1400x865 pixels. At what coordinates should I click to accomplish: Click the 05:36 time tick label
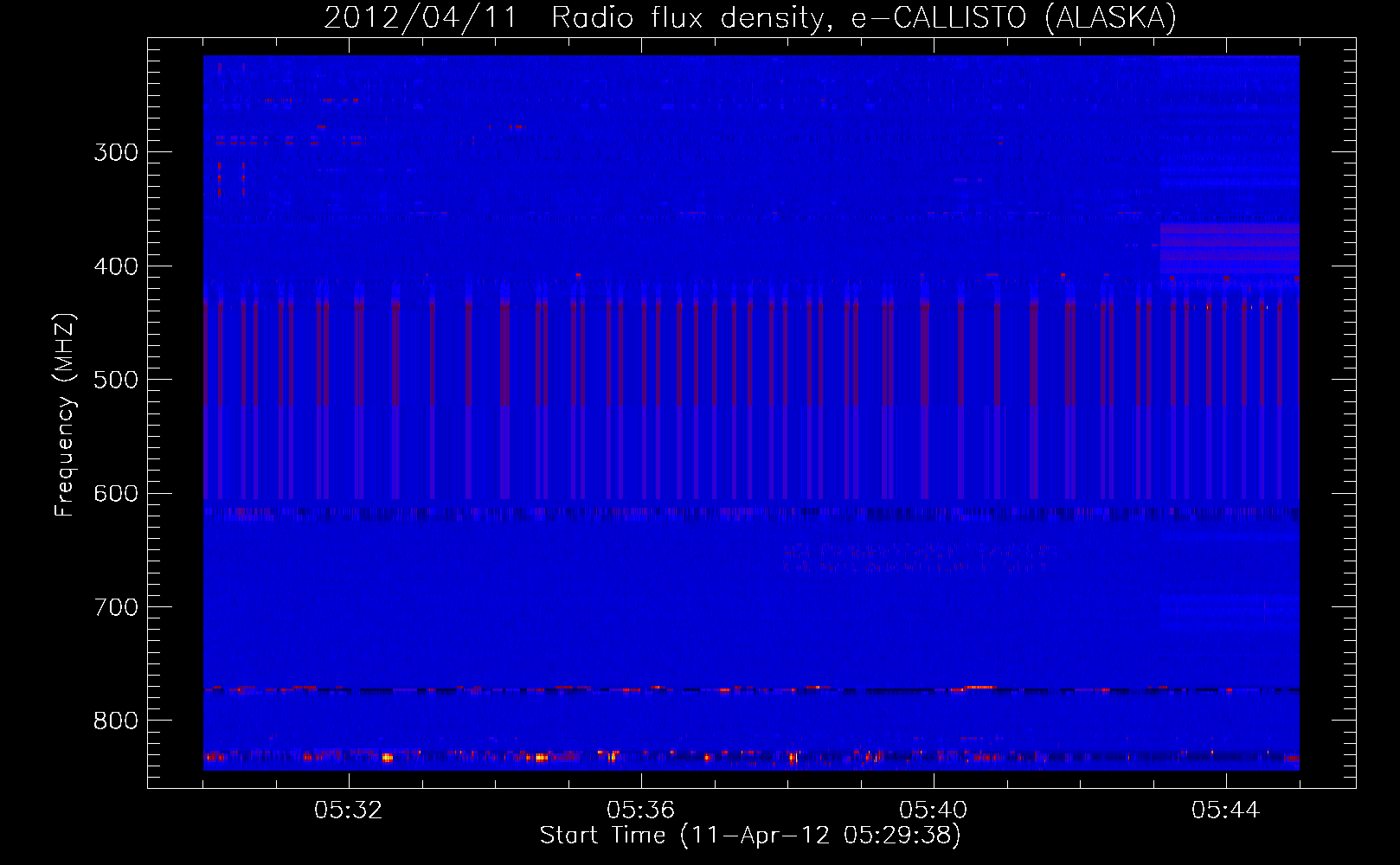pos(640,810)
